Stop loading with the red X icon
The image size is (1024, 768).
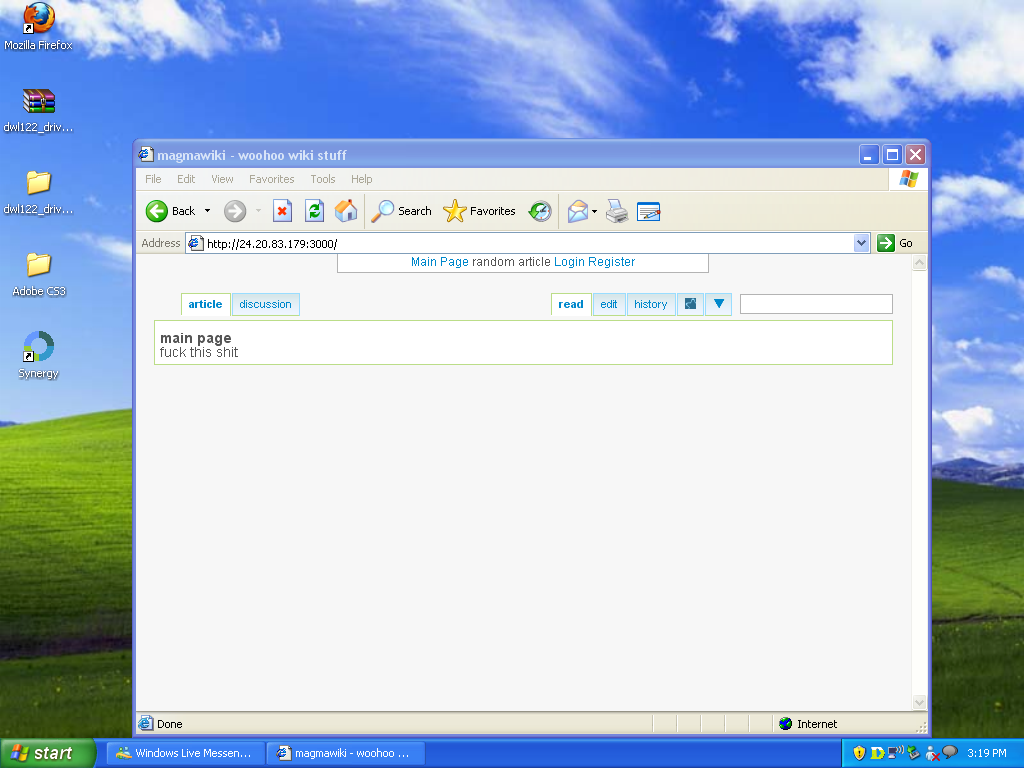(282, 211)
